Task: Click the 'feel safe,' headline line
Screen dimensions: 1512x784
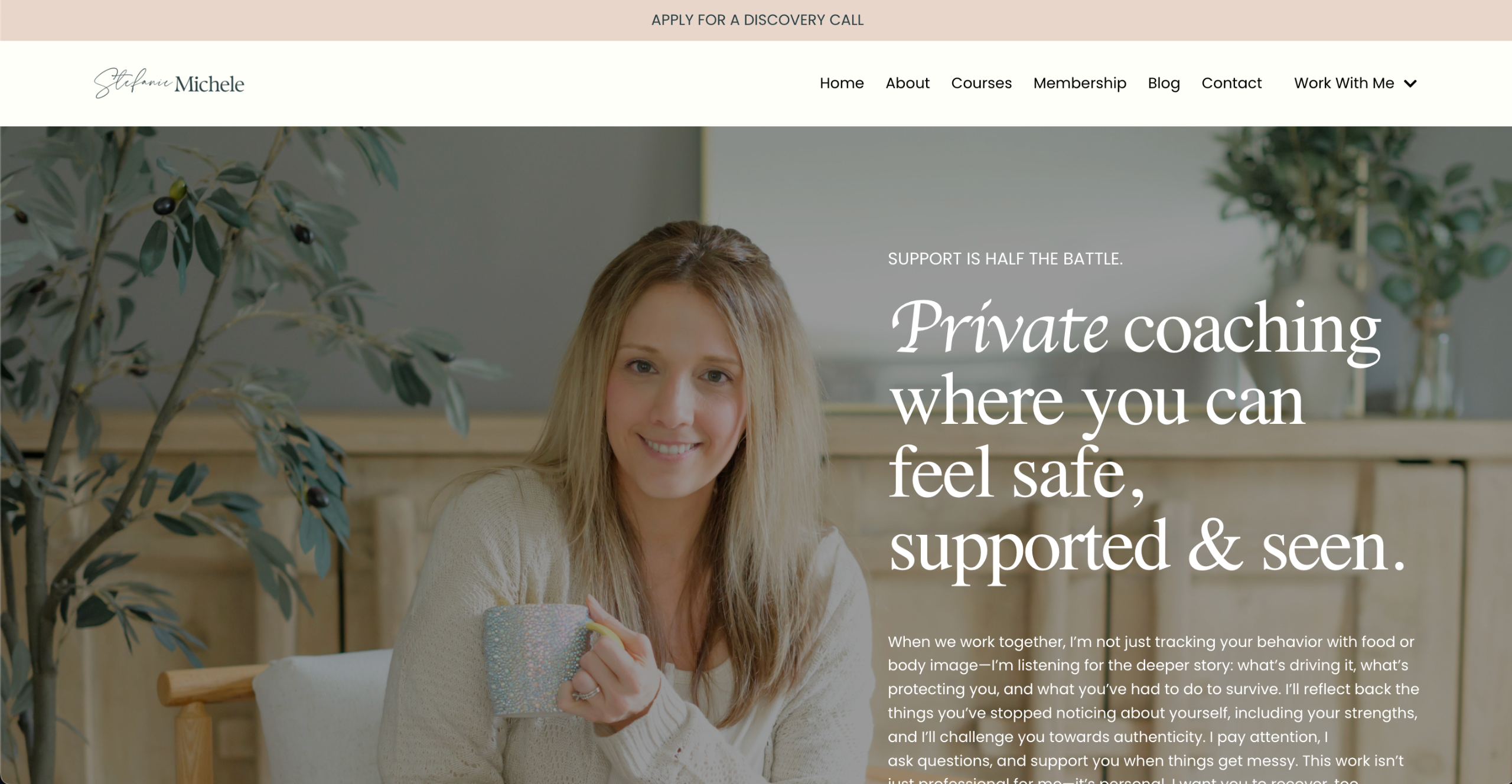Action: click(x=1016, y=475)
